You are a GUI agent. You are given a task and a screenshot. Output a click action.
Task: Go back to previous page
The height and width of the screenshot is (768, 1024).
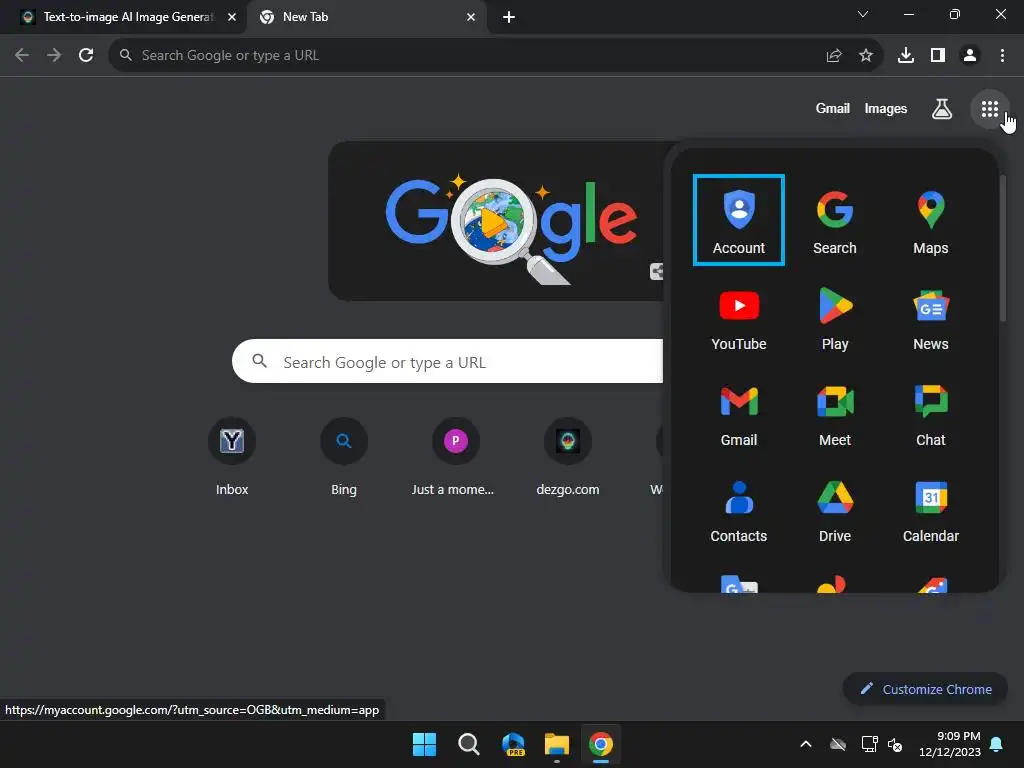(x=22, y=56)
